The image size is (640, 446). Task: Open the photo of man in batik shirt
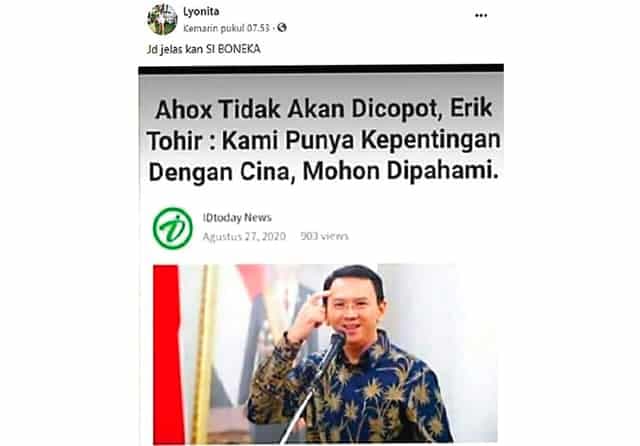(325, 354)
